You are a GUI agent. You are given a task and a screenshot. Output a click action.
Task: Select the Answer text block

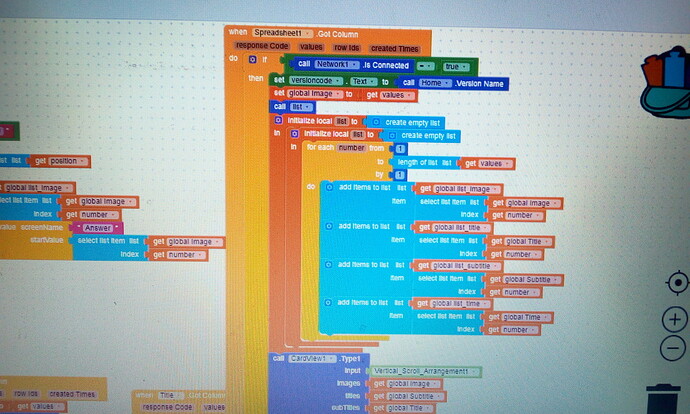[x=98, y=228]
